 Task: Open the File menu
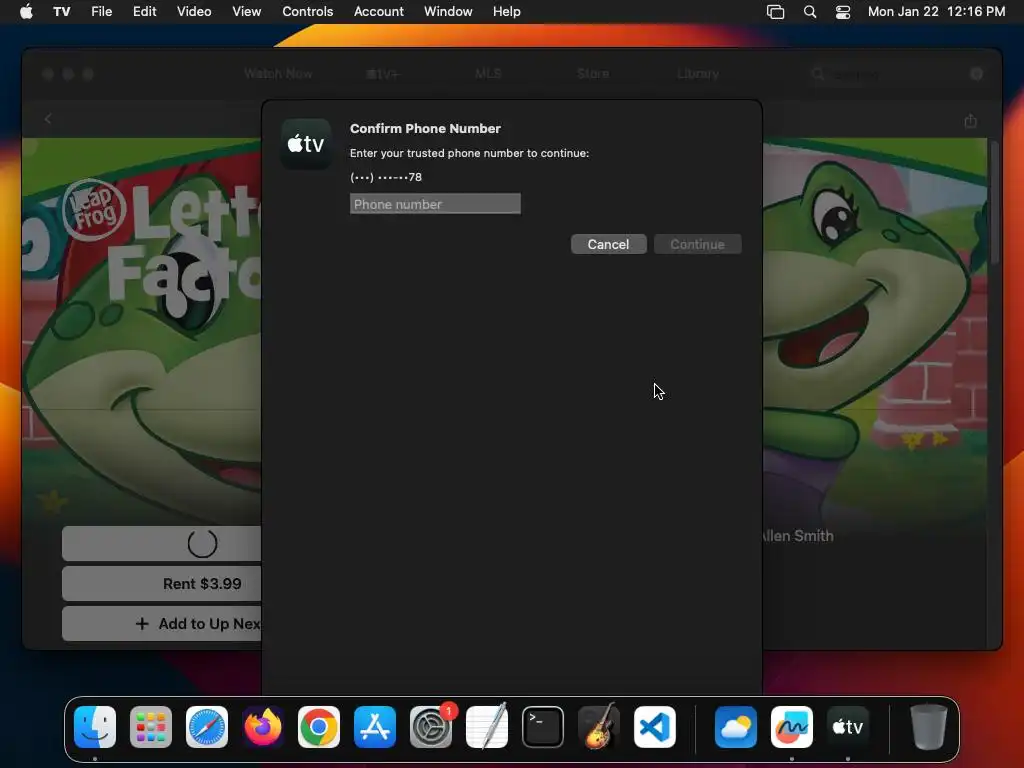(x=101, y=12)
